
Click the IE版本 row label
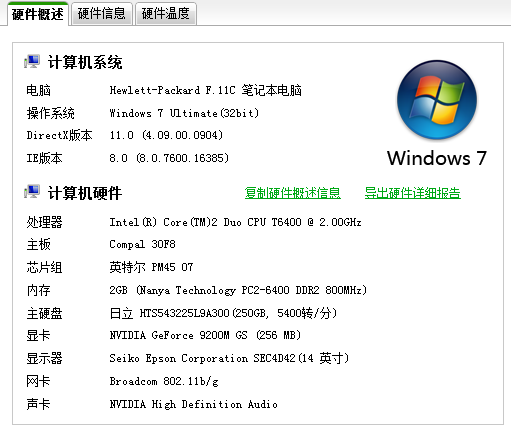point(45,158)
